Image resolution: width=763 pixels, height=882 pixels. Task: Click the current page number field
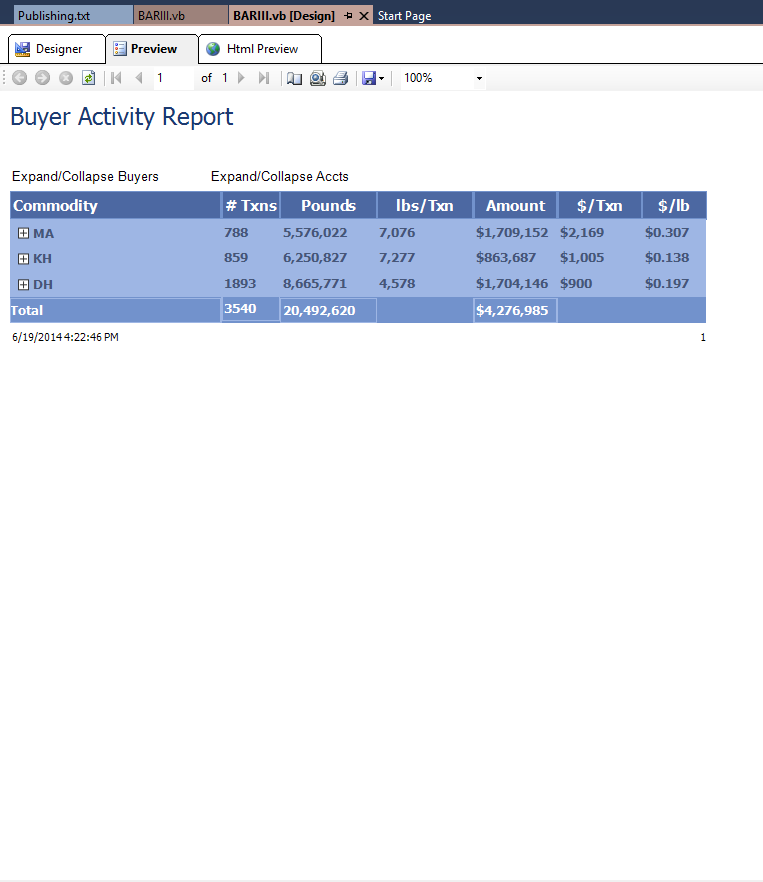(x=174, y=78)
